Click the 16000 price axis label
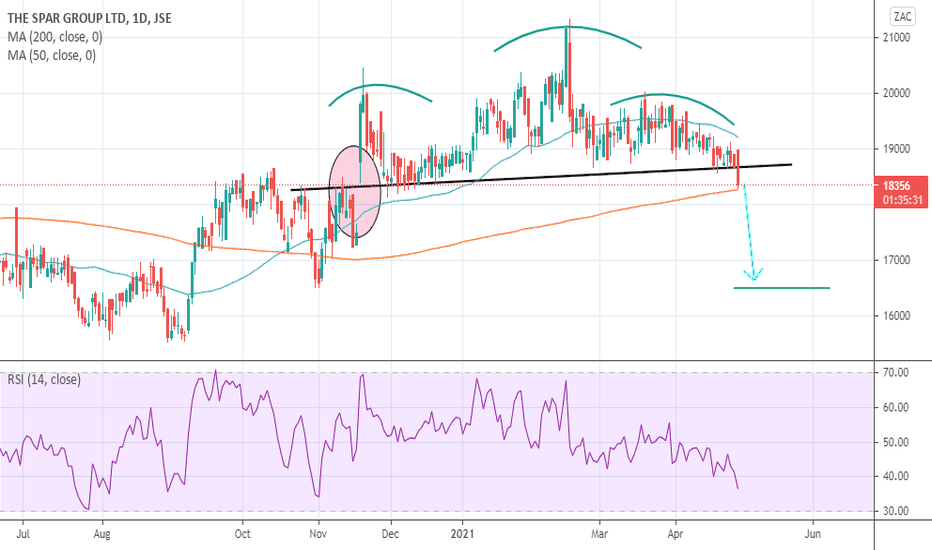932x550 pixels. point(896,316)
